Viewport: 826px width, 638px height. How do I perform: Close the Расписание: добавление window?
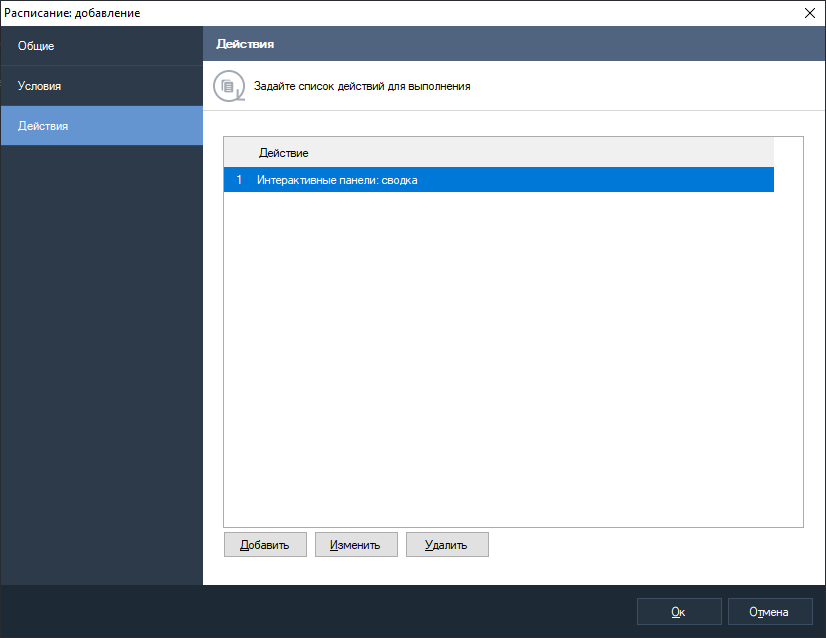coord(809,12)
